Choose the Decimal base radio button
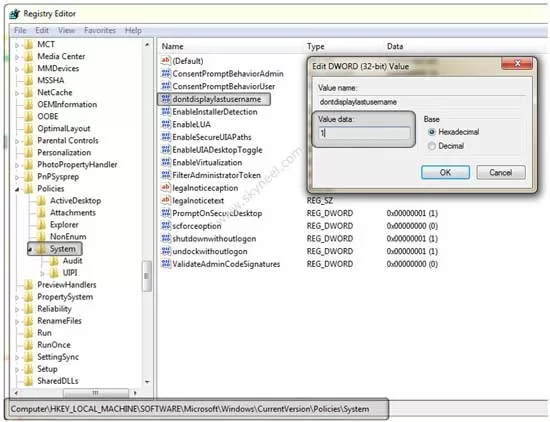 432,146
